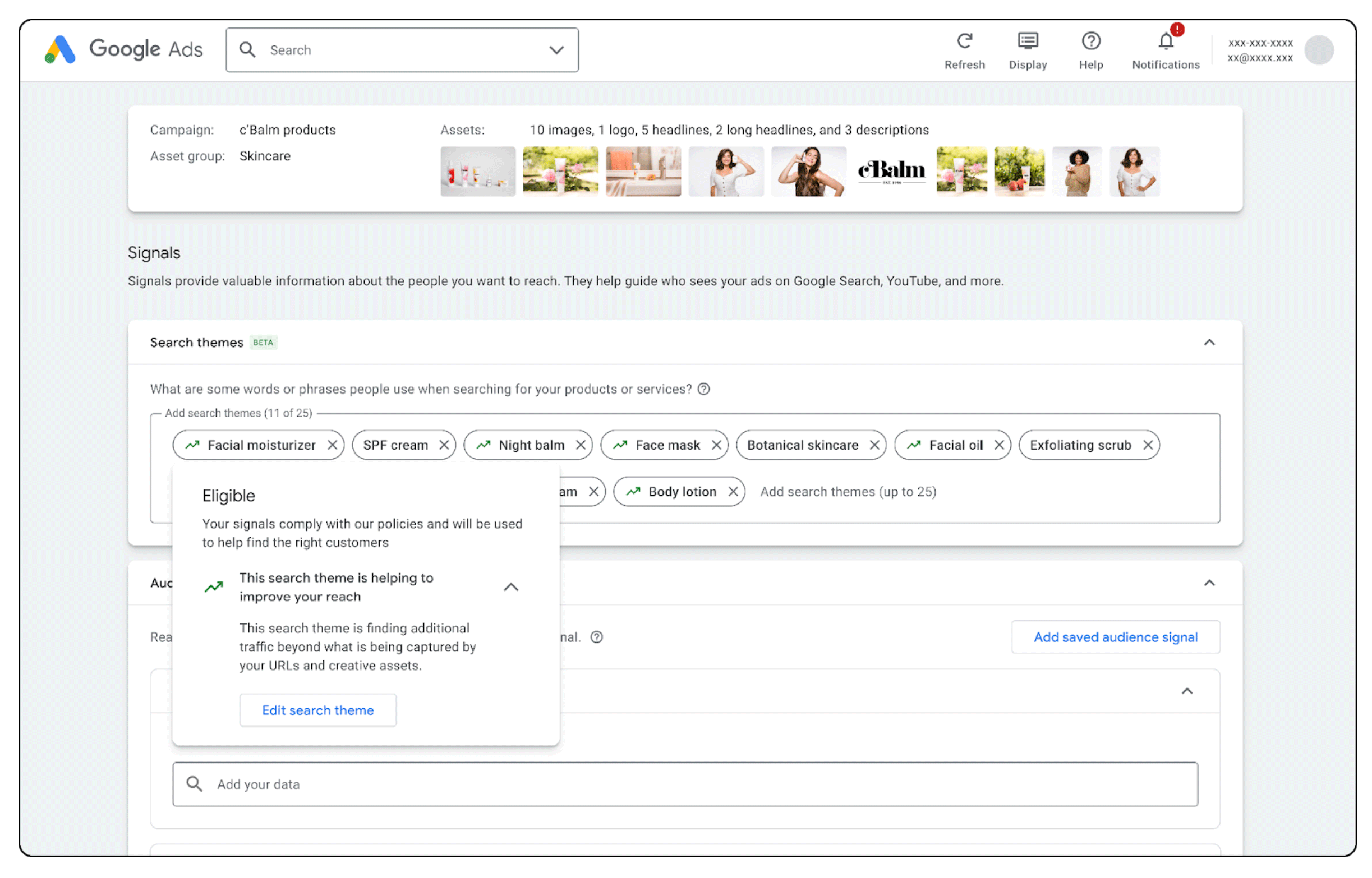
Task: Collapse the reach improvement details in popup
Action: [511, 586]
